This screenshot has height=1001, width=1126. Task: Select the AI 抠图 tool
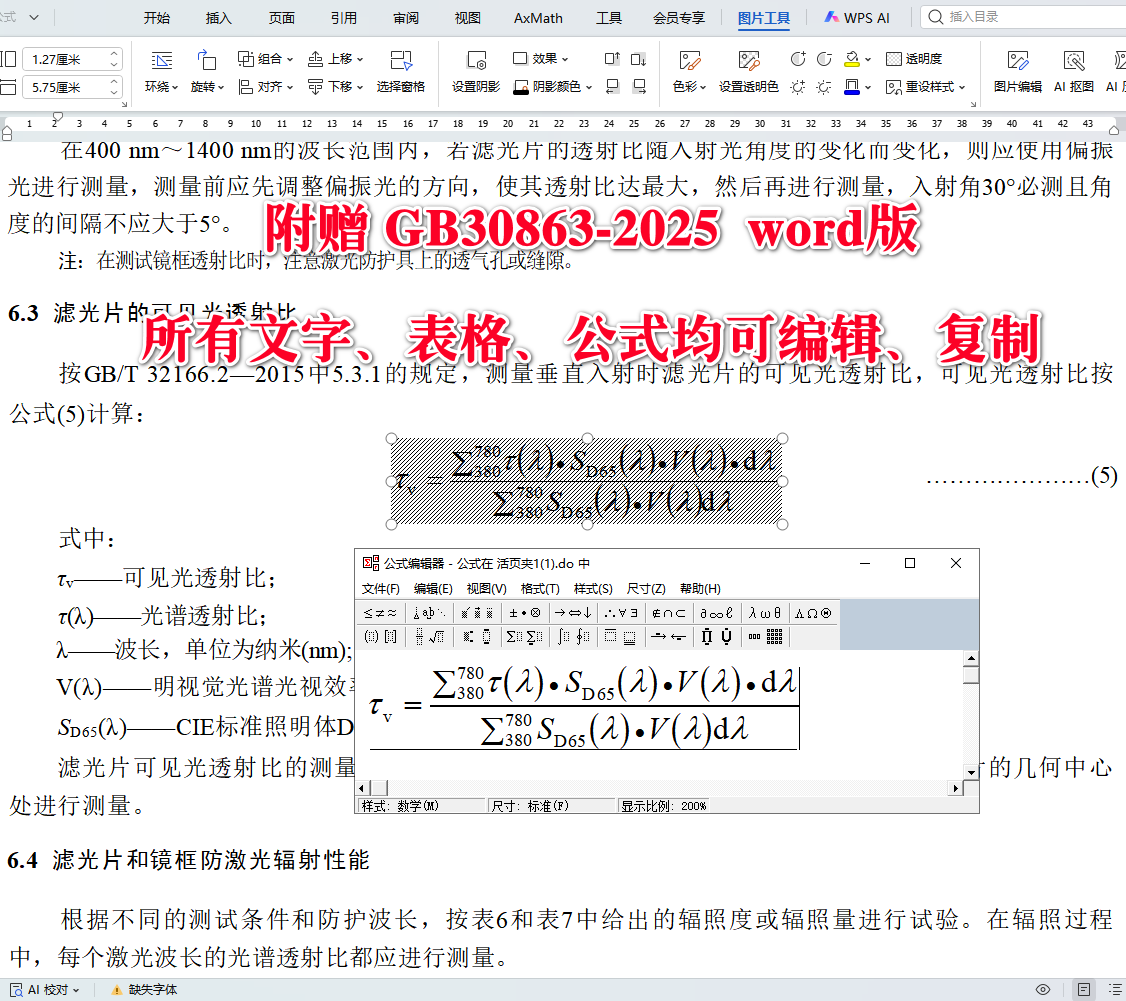coord(1072,70)
